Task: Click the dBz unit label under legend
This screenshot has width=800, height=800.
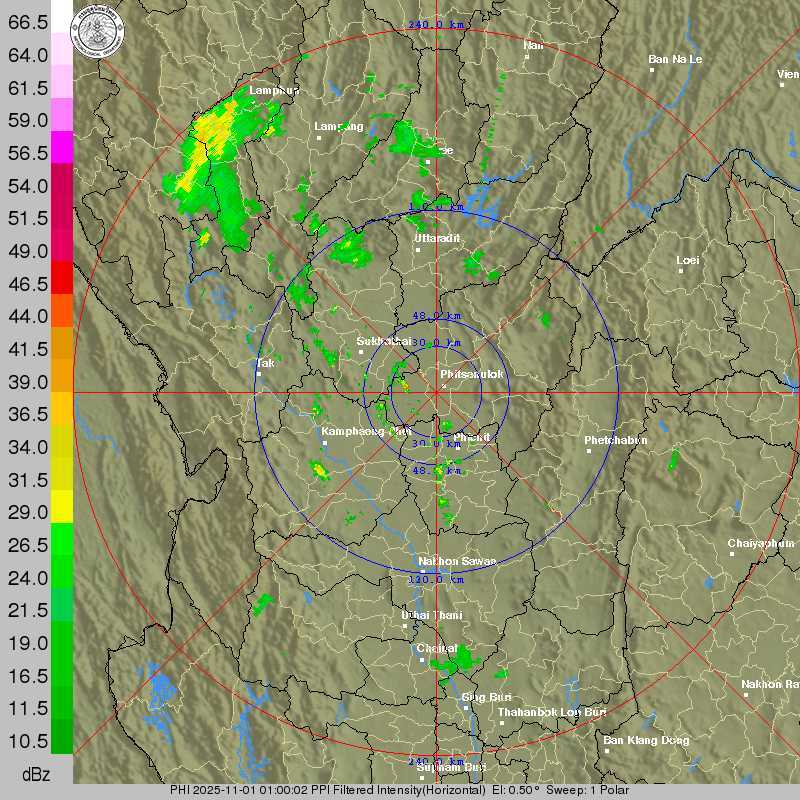Action: 36,775
